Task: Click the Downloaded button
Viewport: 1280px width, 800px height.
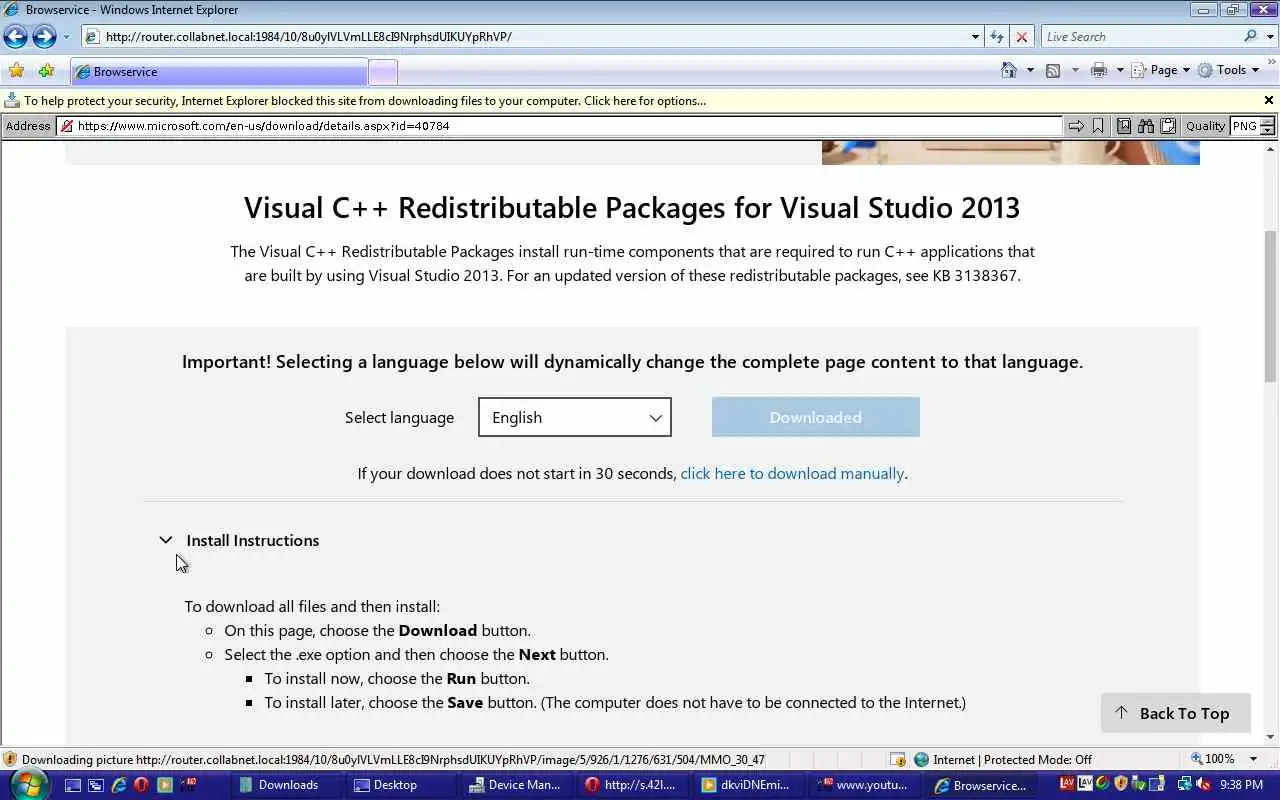Action: (816, 417)
